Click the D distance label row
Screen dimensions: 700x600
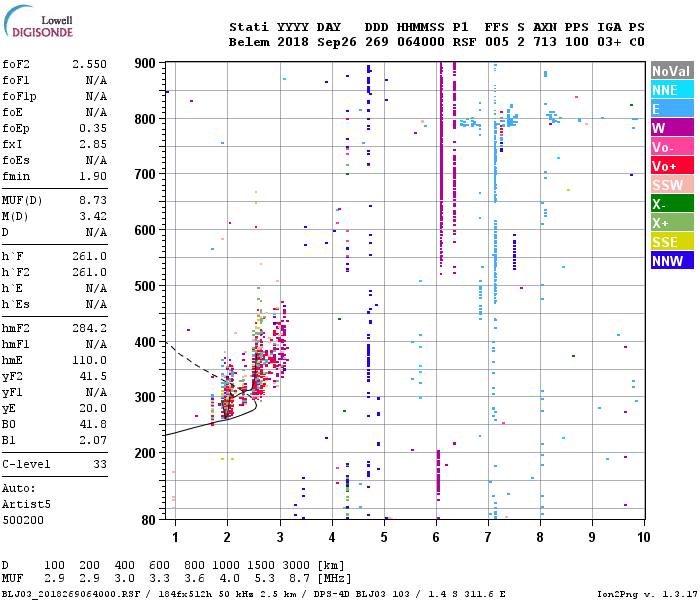[173, 566]
